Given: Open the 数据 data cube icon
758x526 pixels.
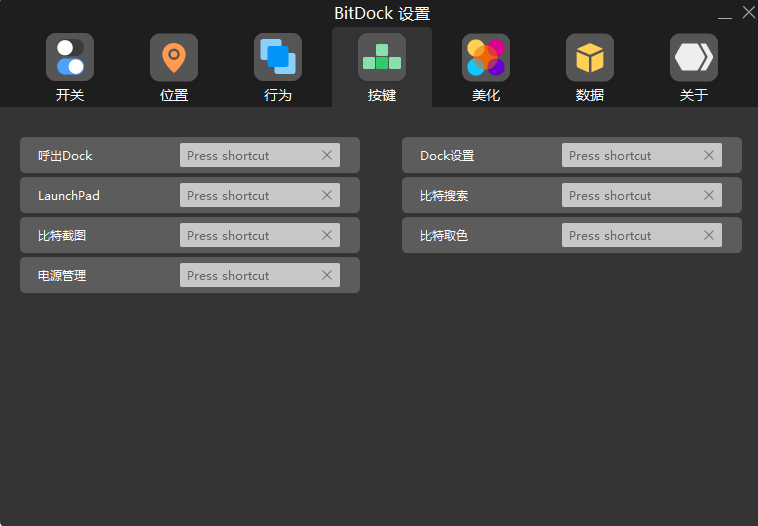Looking at the screenshot, I should click(590, 57).
